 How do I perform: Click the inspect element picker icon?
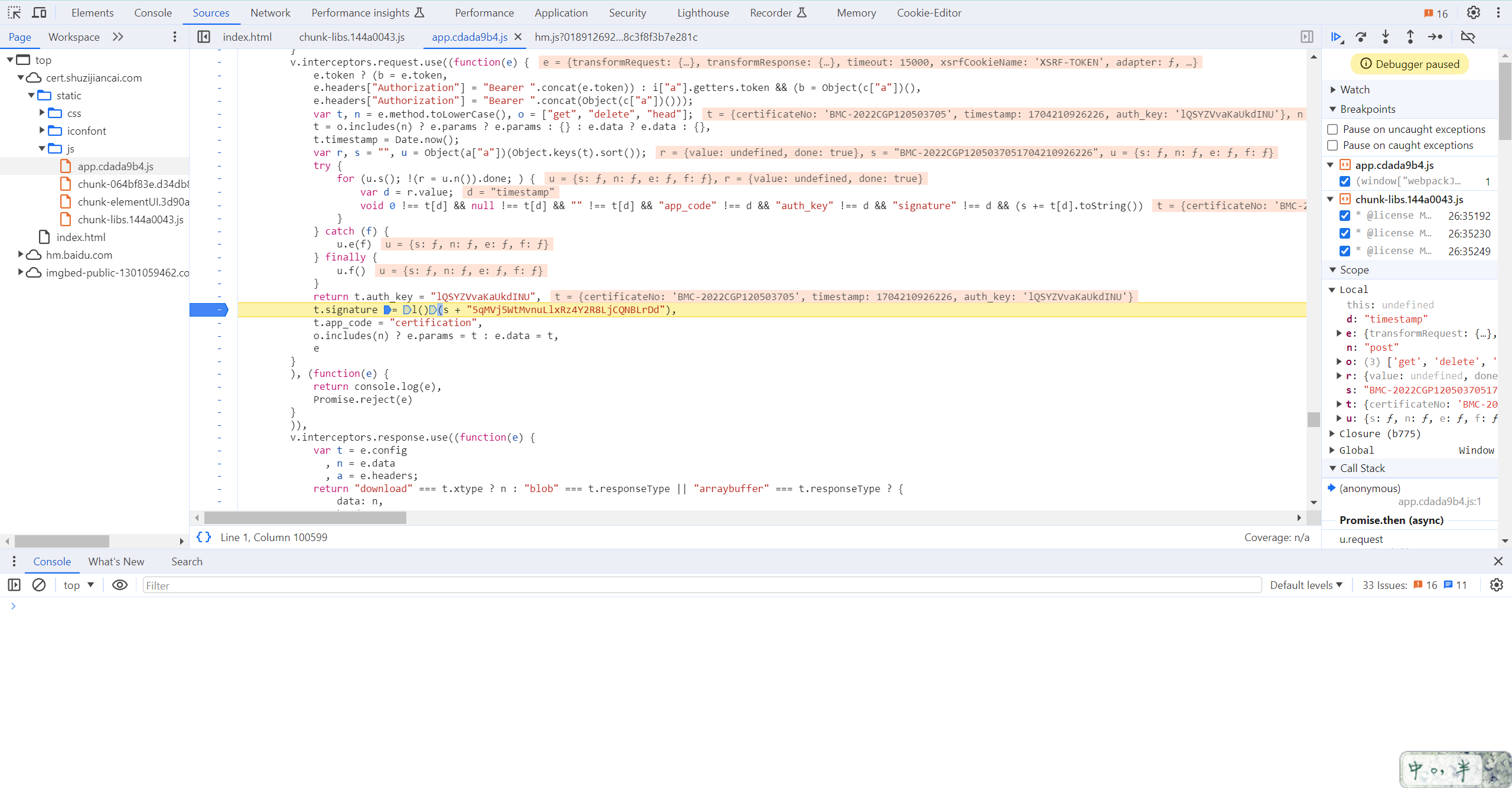(x=14, y=12)
